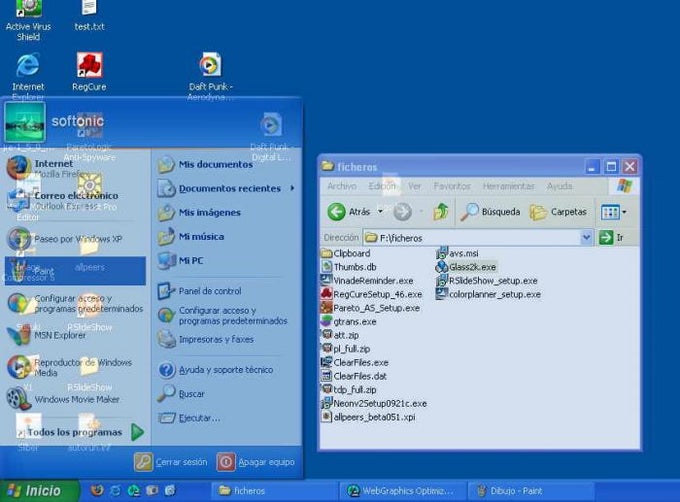Select colorplanner_setup.exe file

pyautogui.click(x=488, y=294)
